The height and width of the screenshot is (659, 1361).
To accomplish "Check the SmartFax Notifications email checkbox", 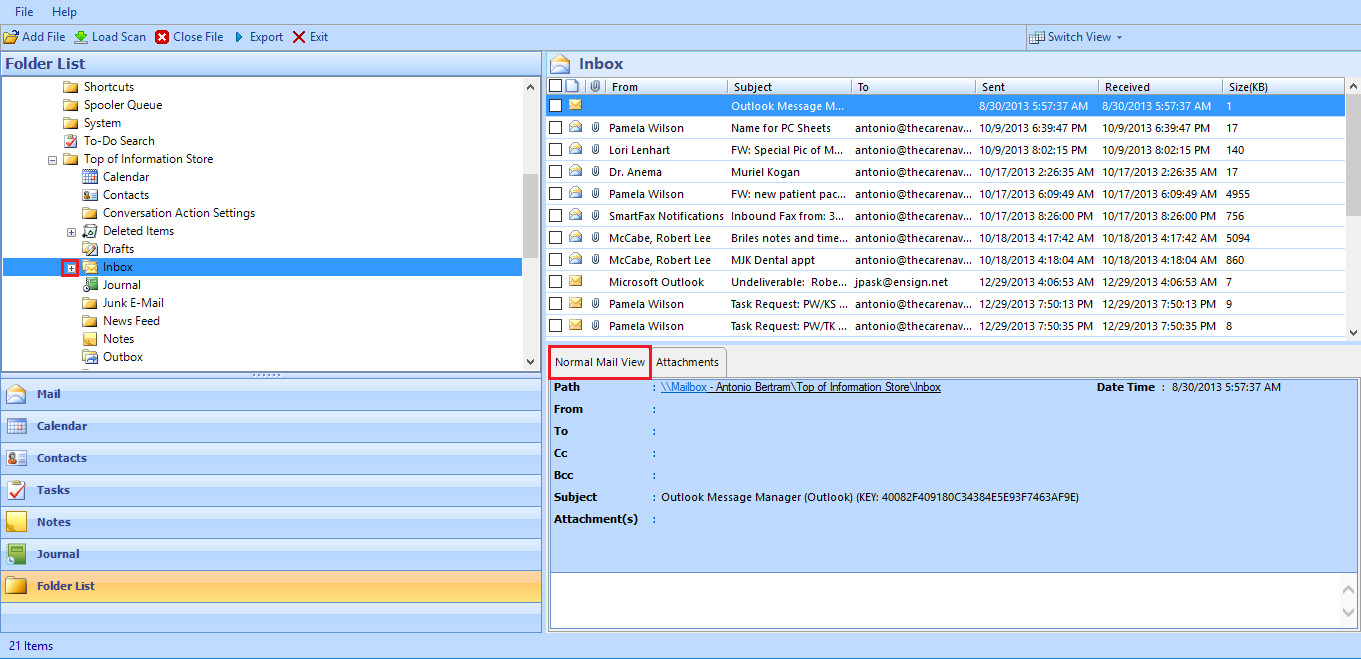I will click(x=556, y=216).
